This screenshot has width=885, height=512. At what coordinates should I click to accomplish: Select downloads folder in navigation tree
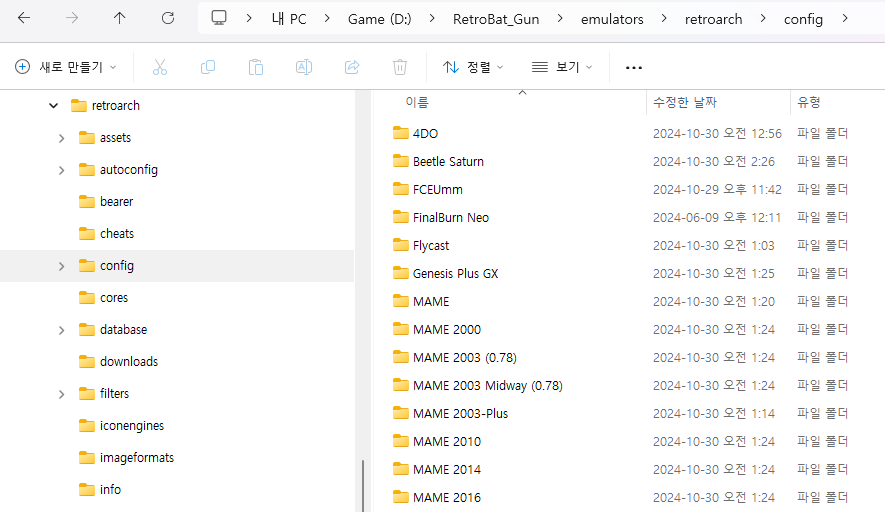pyautogui.click(x=118, y=362)
